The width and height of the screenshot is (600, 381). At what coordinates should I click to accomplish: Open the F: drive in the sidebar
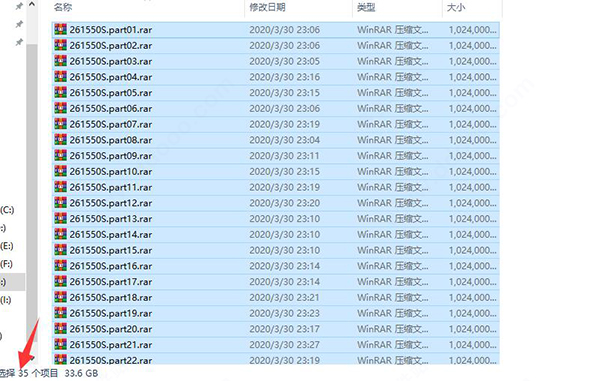(x=6, y=264)
